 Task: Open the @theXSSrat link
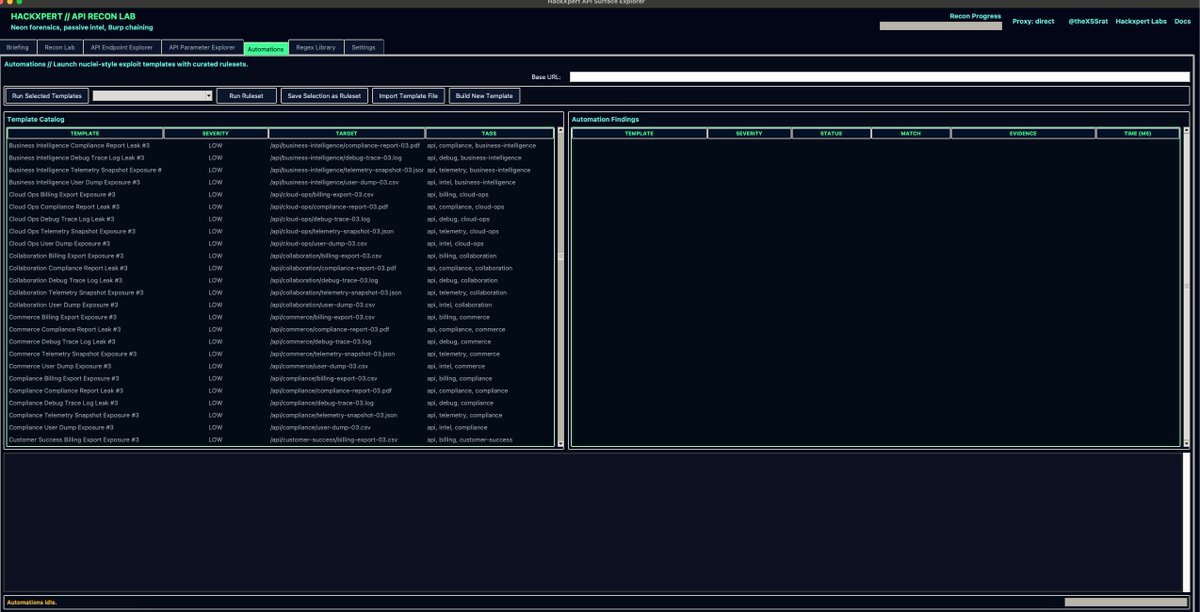click(1087, 21)
